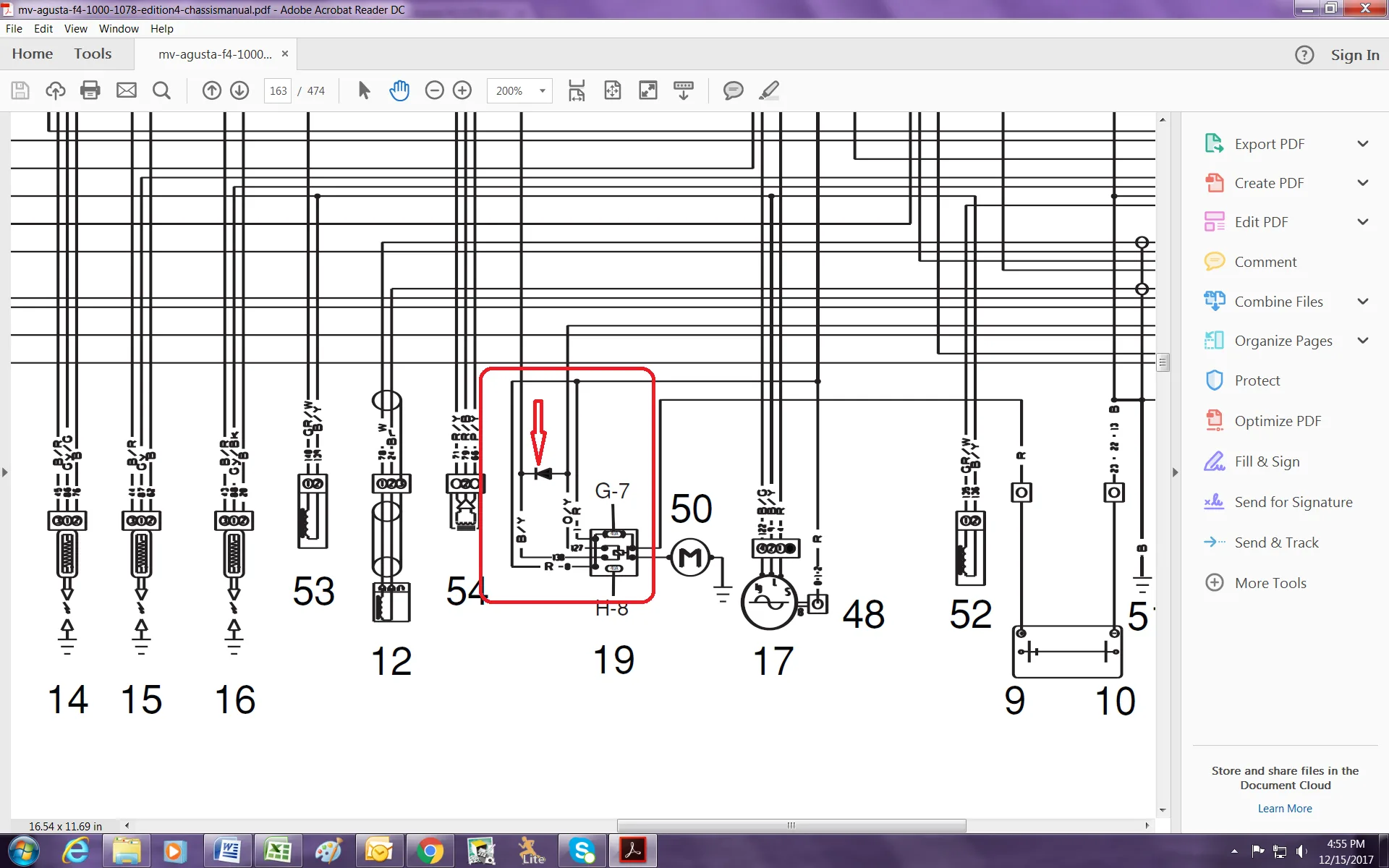Open the Help question mark icon
This screenshot has width=1389, height=868.
(1304, 55)
